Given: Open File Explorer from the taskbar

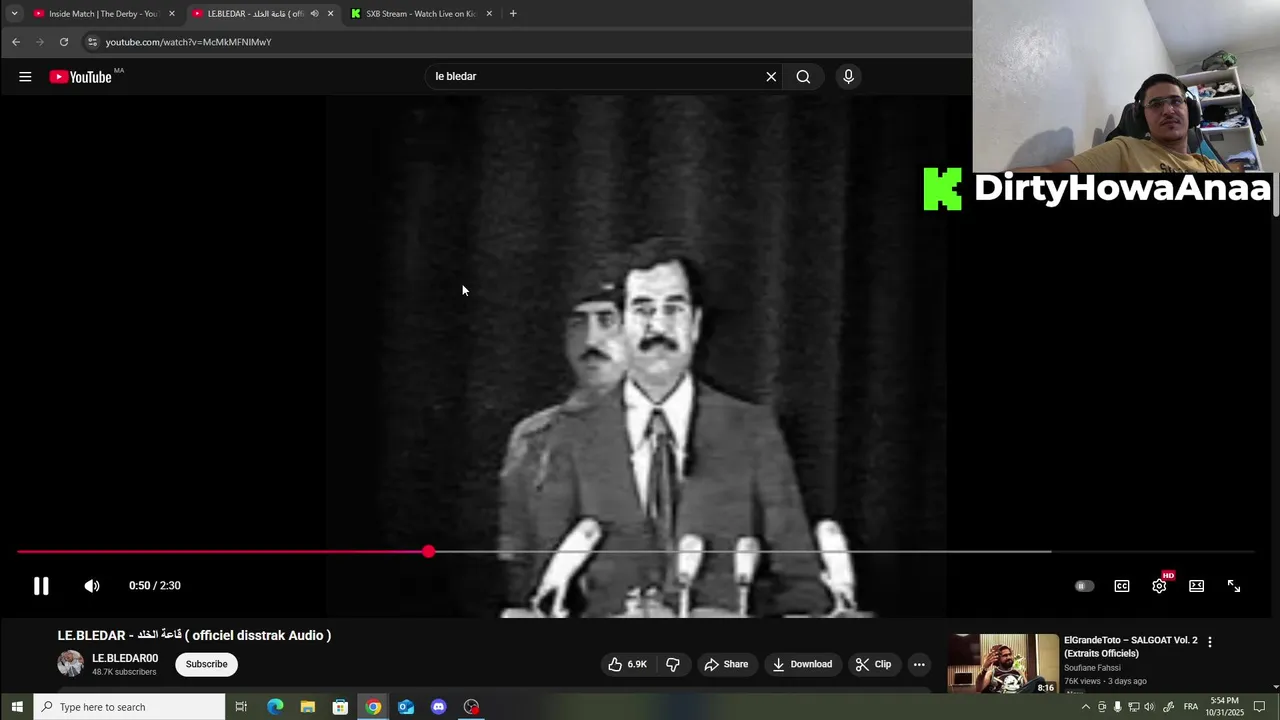Looking at the screenshot, I should click(308, 707).
